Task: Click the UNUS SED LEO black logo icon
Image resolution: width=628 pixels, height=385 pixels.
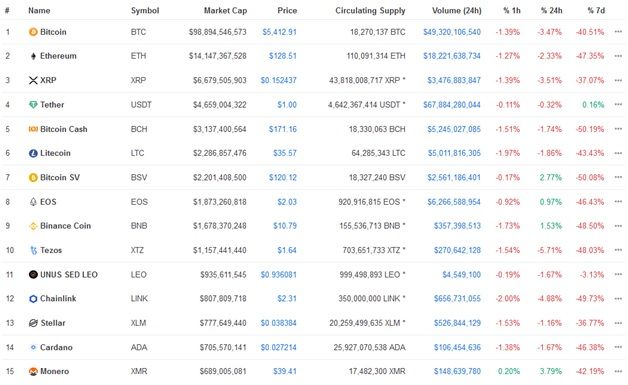Action: (x=33, y=274)
